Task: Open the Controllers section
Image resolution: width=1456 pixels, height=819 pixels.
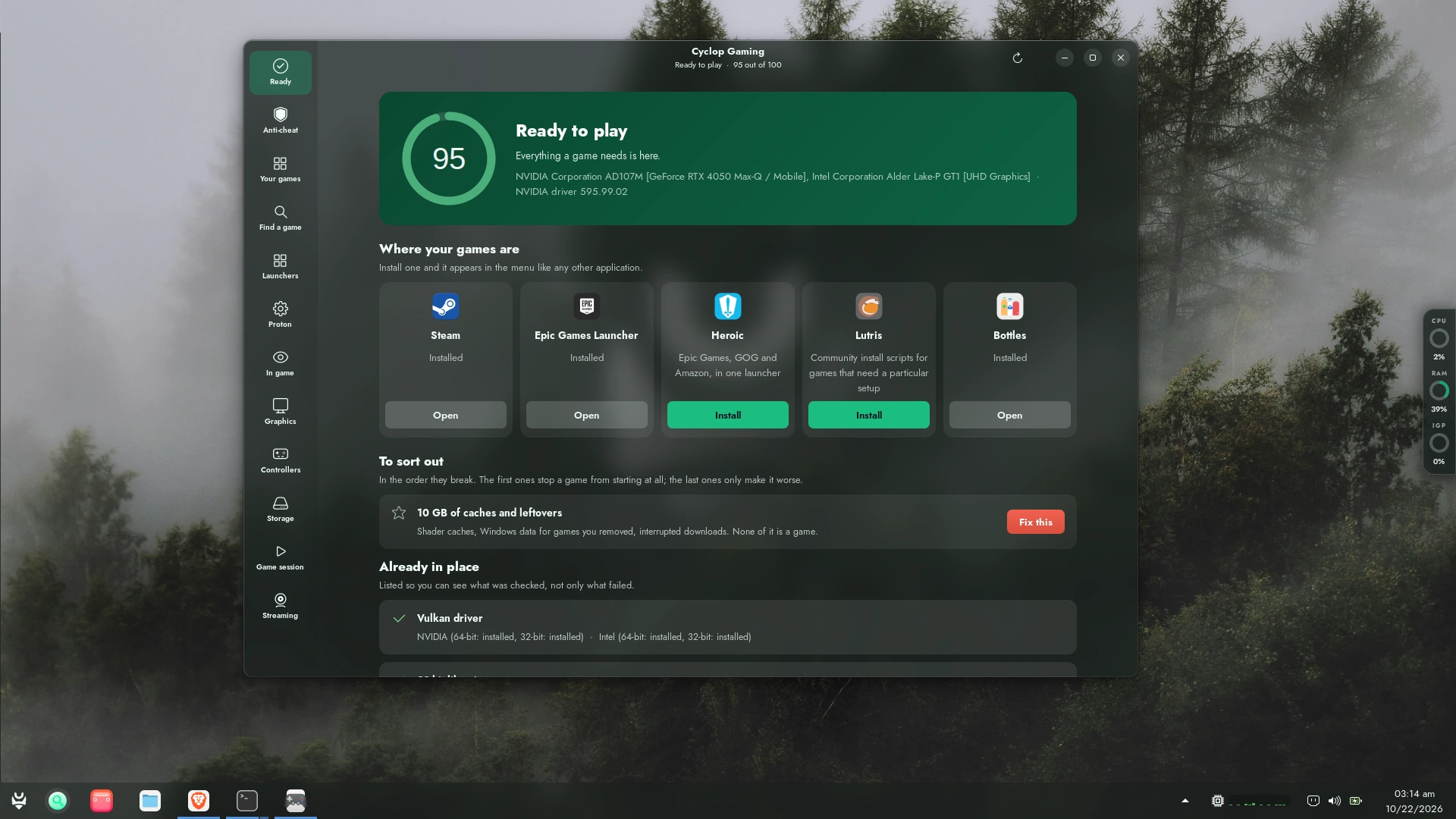Action: tap(280, 460)
